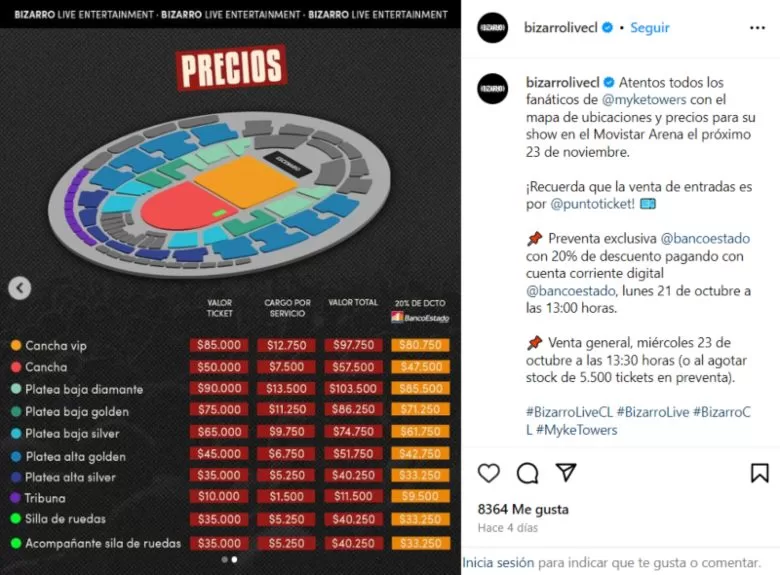Open the #MykeTowers hashtag

click(577, 430)
